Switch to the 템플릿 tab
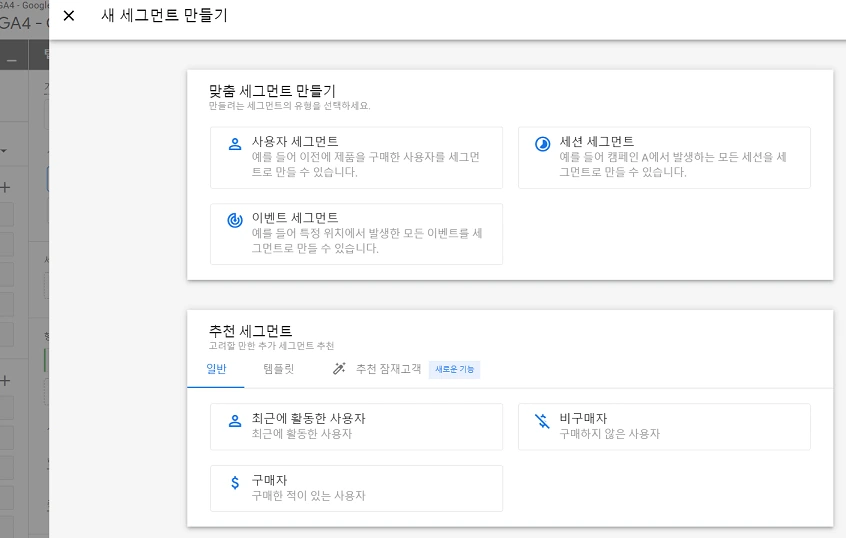Screen dimensions: 846x538 pyautogui.click(x=278, y=369)
